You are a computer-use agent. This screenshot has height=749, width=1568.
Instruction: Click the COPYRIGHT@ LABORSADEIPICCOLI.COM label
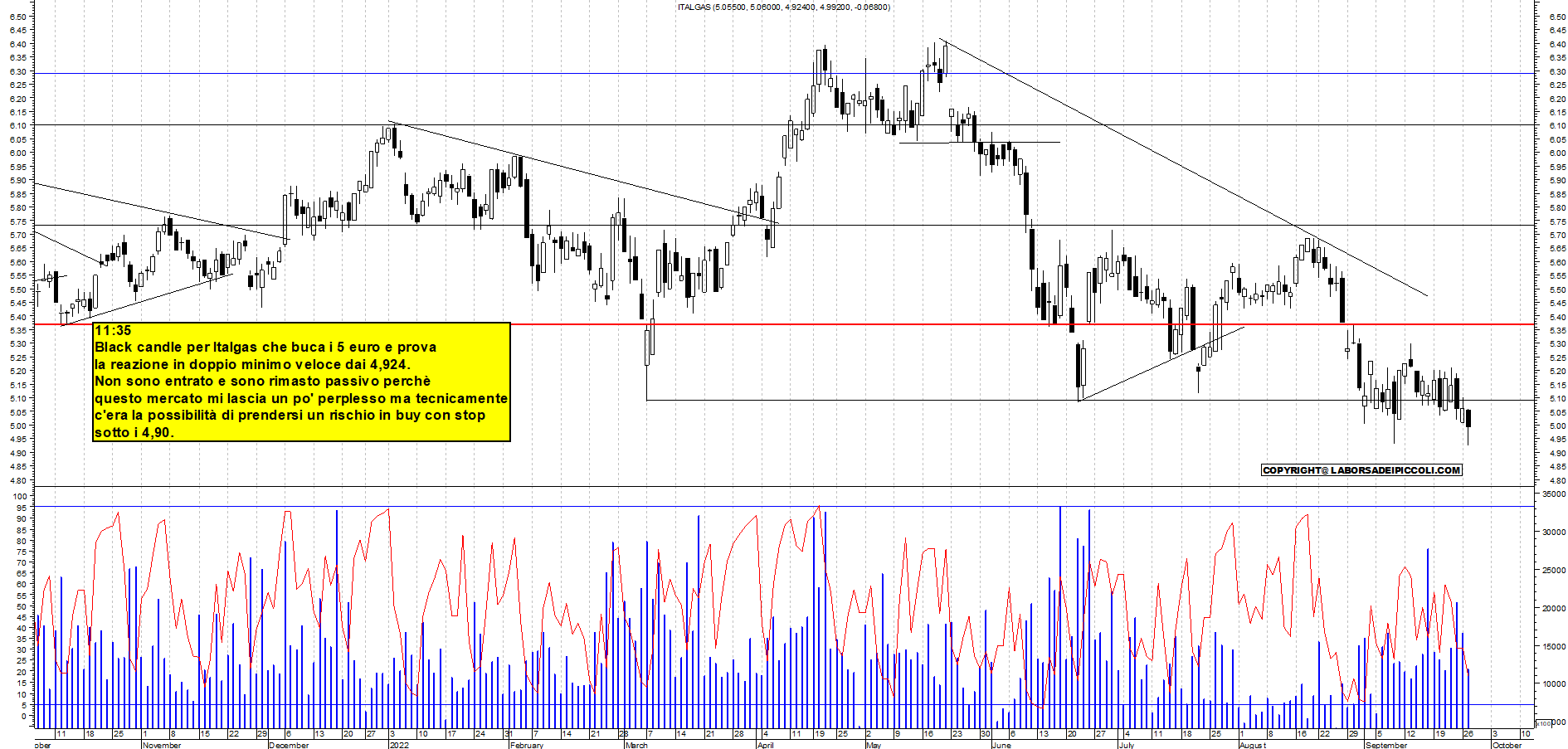click(1361, 470)
